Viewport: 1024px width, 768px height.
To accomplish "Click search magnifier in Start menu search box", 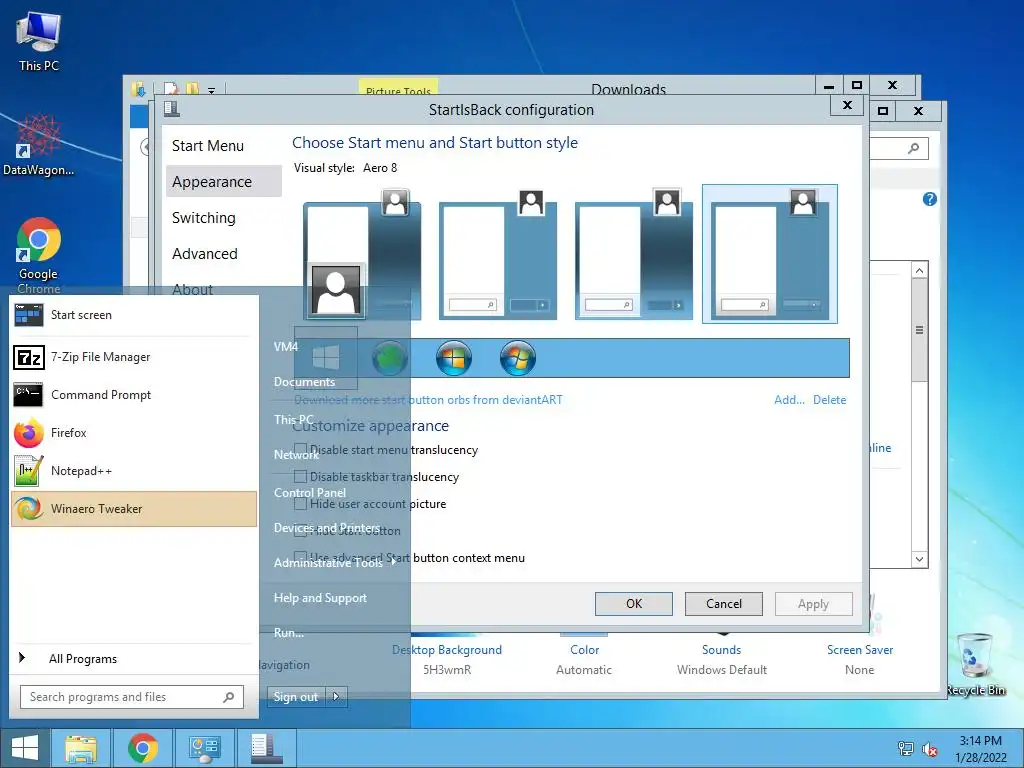I will pos(229,697).
